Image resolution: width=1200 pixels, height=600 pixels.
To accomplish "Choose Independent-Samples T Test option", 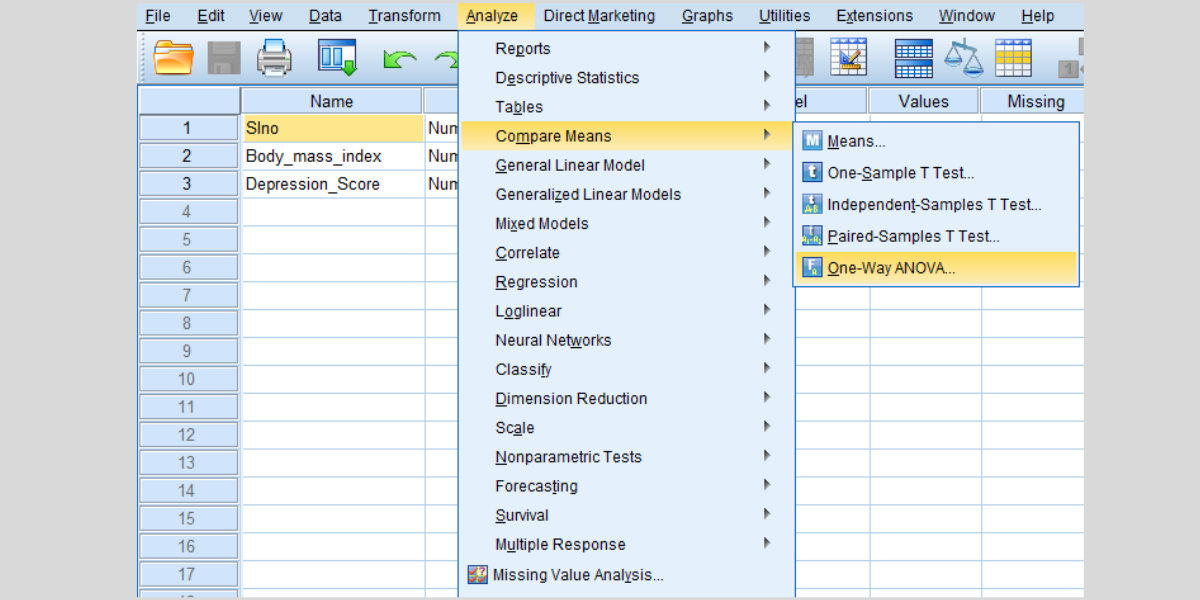I will [936, 205].
